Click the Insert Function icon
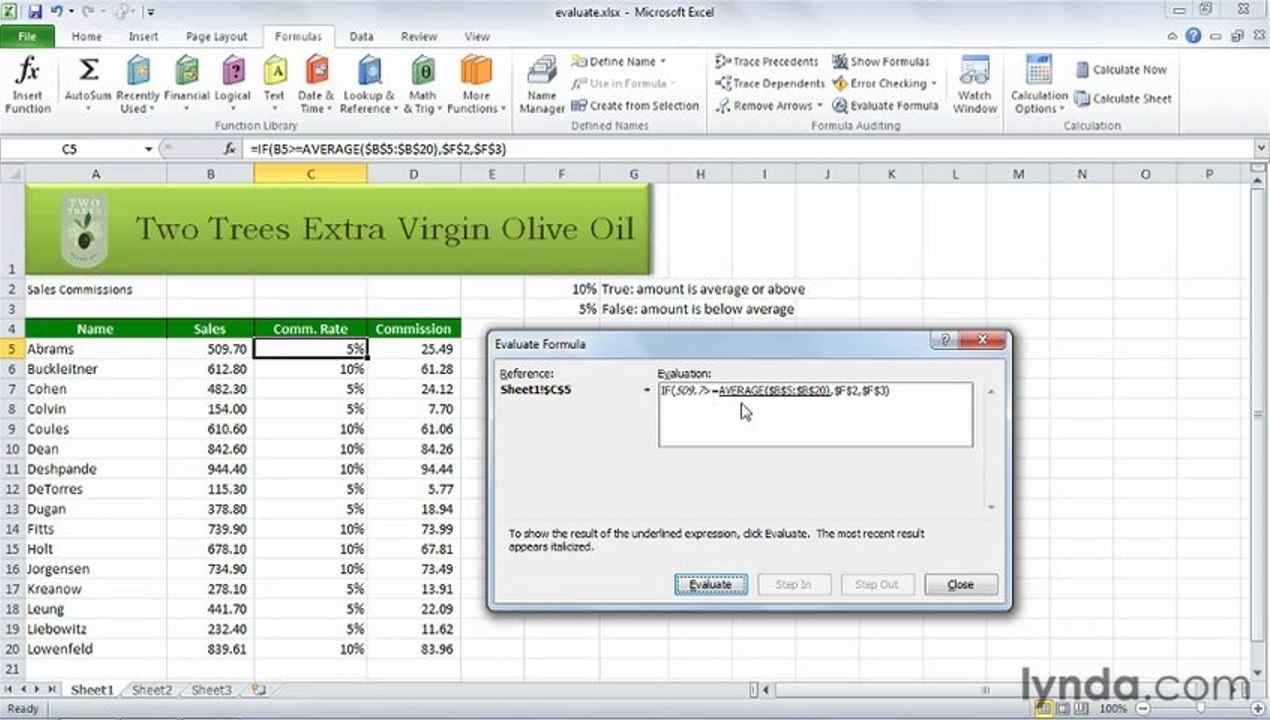 28,86
